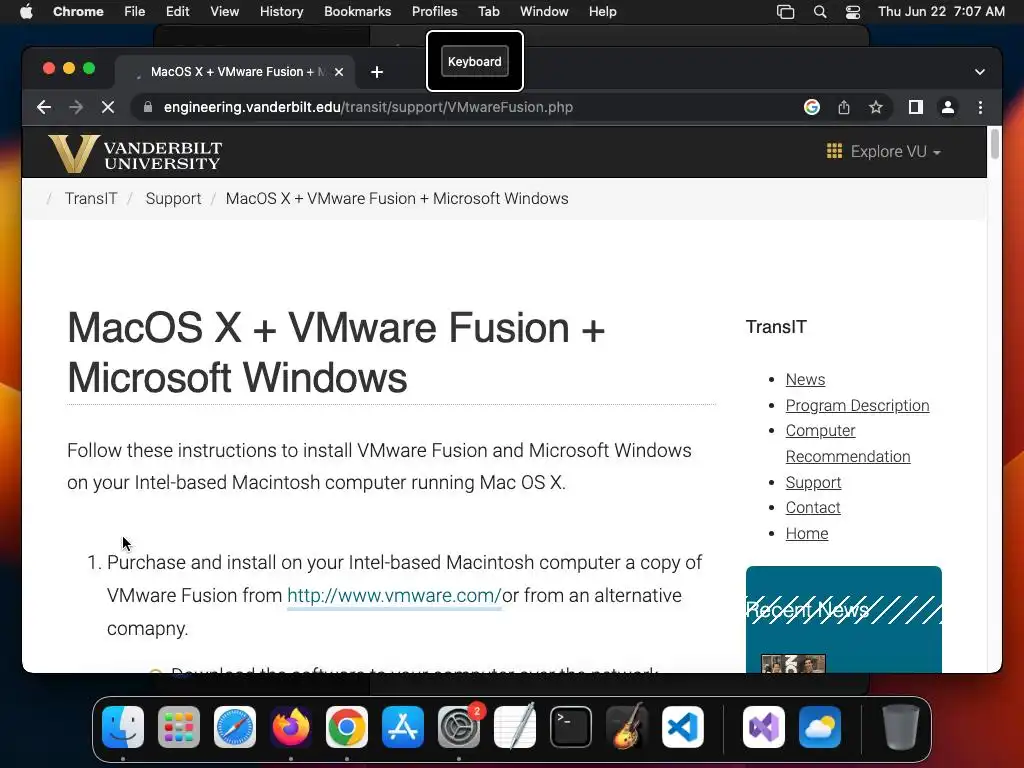Open the File menu

point(135,11)
